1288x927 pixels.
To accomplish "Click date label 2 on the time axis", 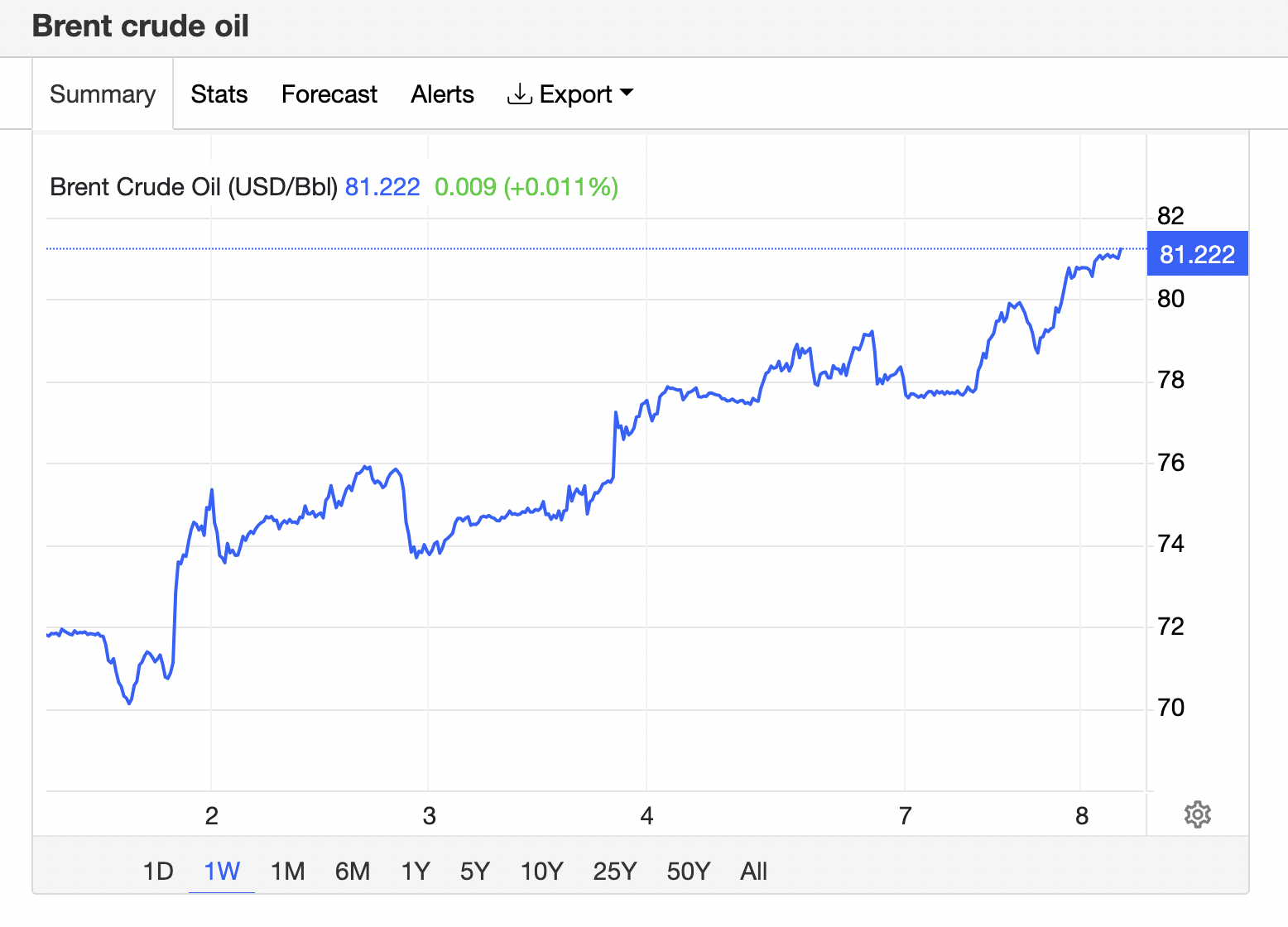I will click(212, 816).
